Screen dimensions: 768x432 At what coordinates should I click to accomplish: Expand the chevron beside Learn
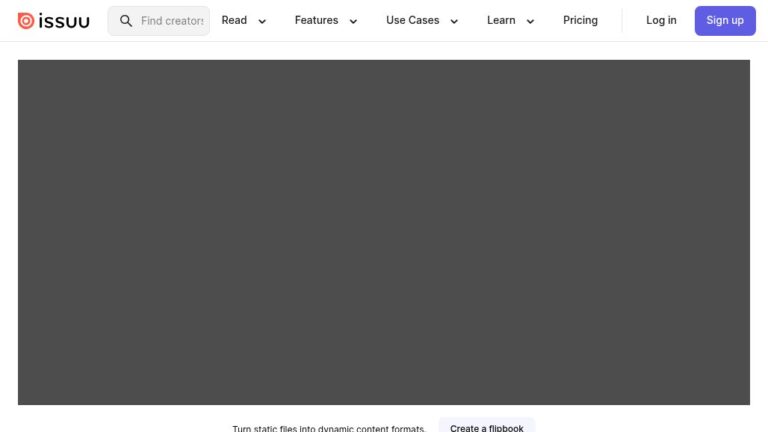point(530,21)
